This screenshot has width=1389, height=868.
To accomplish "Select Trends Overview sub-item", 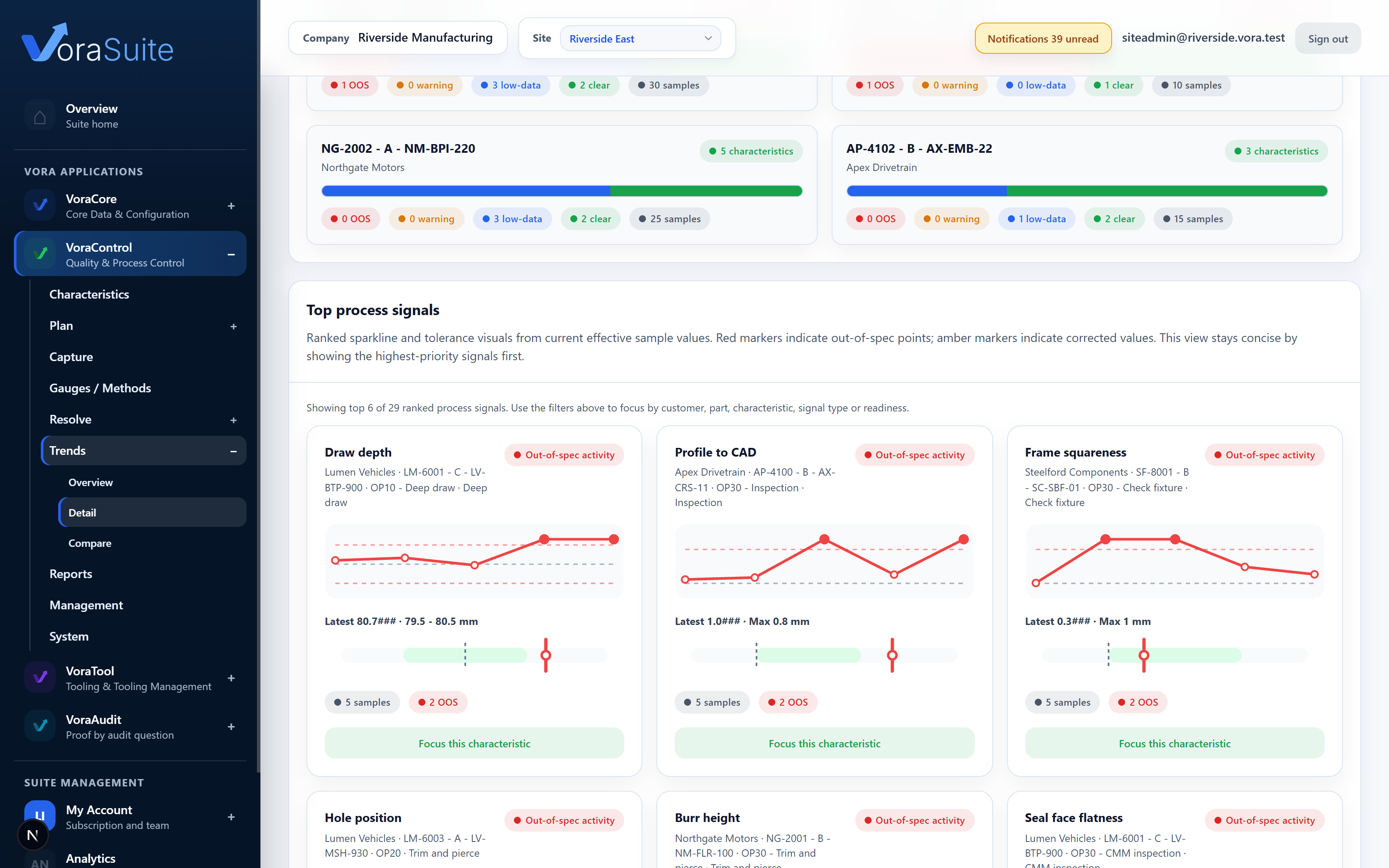I will click(152, 482).
